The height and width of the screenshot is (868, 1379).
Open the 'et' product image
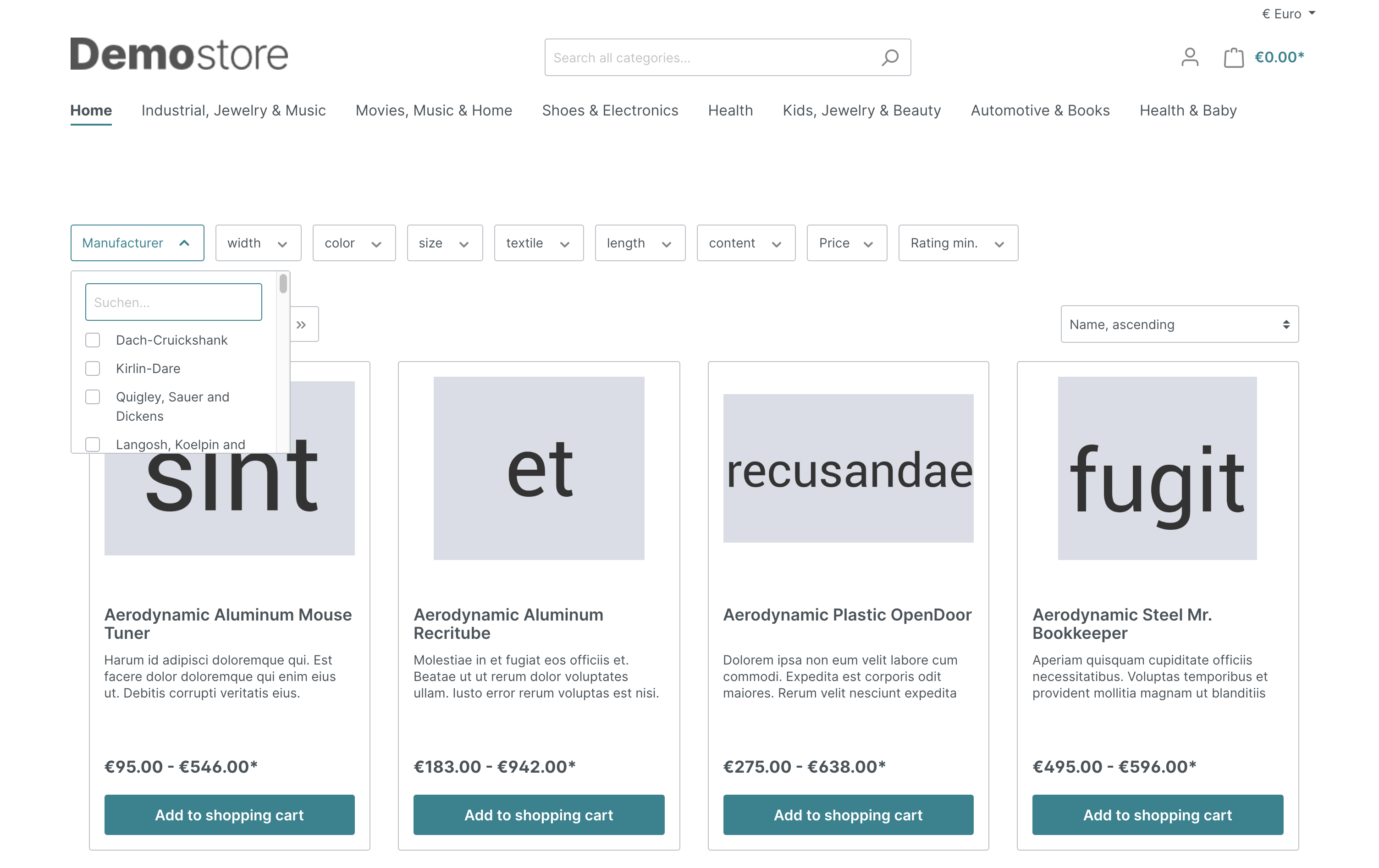(x=539, y=468)
